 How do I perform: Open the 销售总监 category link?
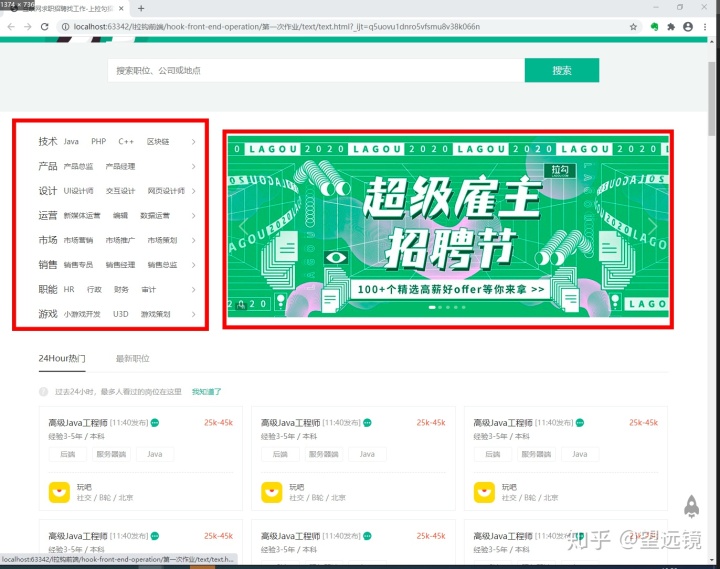162,265
